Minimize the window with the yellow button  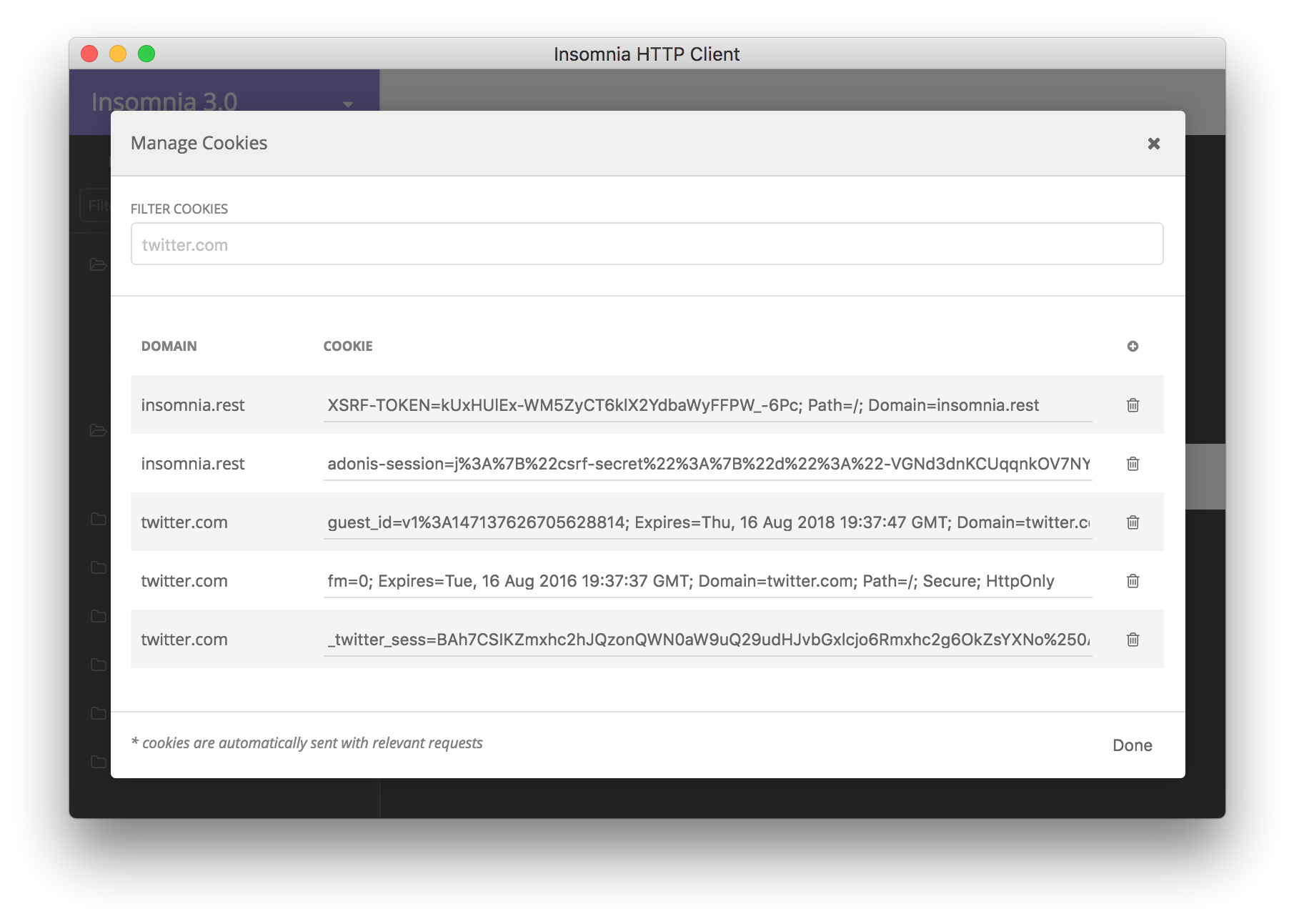pos(118,54)
